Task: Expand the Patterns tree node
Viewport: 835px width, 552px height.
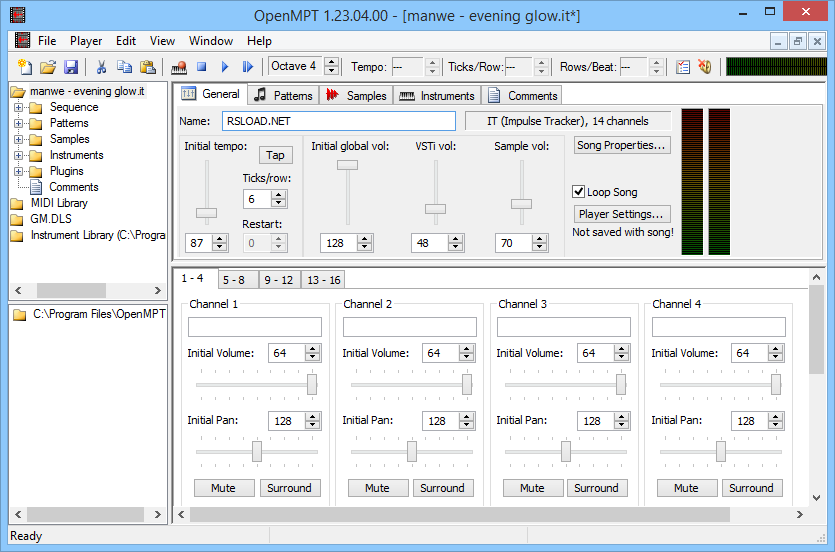Action: [x=19, y=123]
